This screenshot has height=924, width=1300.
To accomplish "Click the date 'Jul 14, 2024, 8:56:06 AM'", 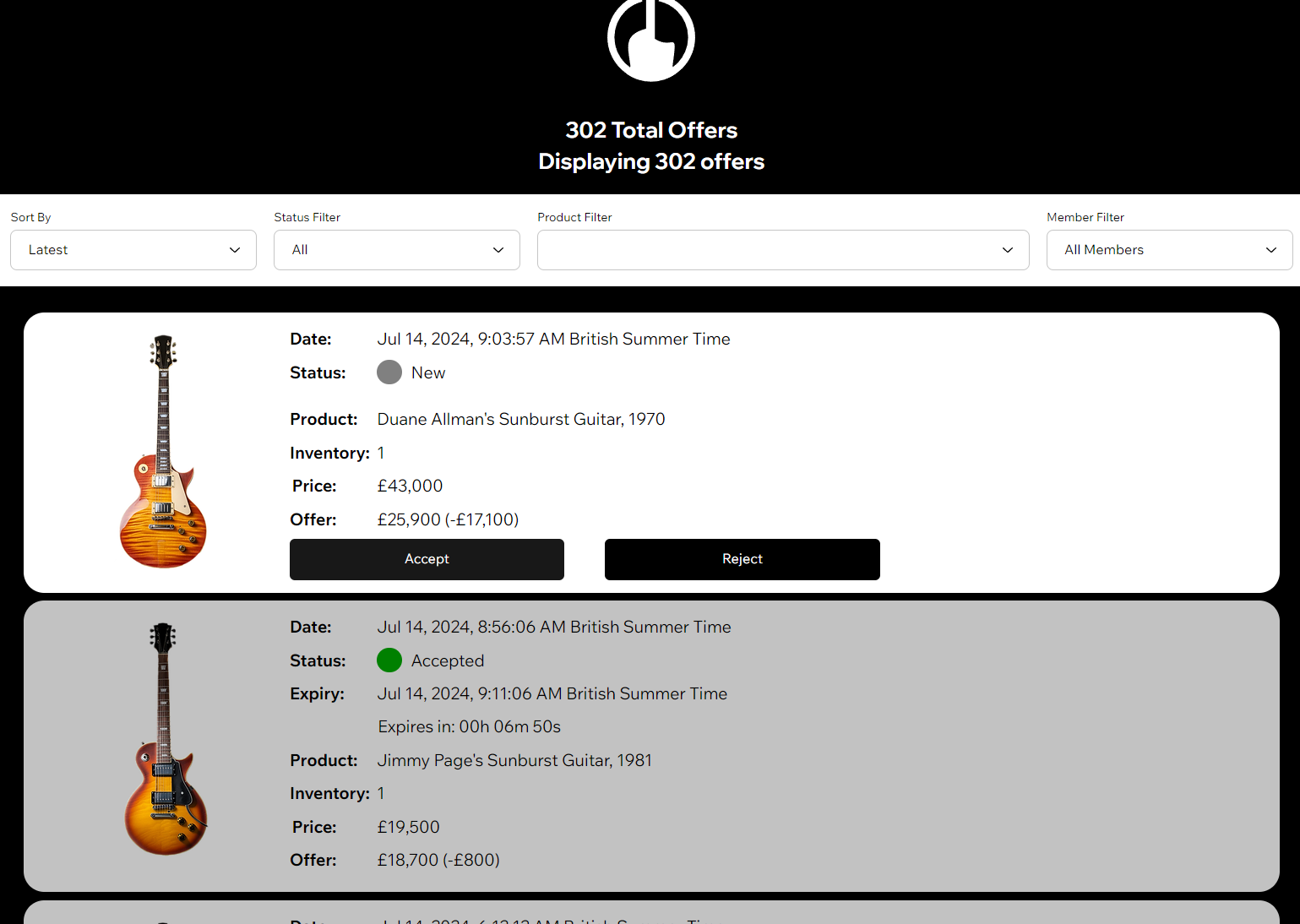I will [471, 627].
